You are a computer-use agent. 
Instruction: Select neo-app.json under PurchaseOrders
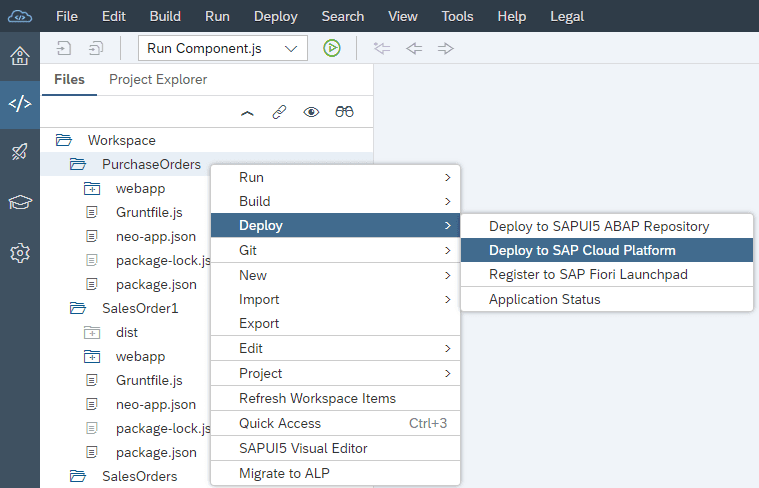coord(155,236)
